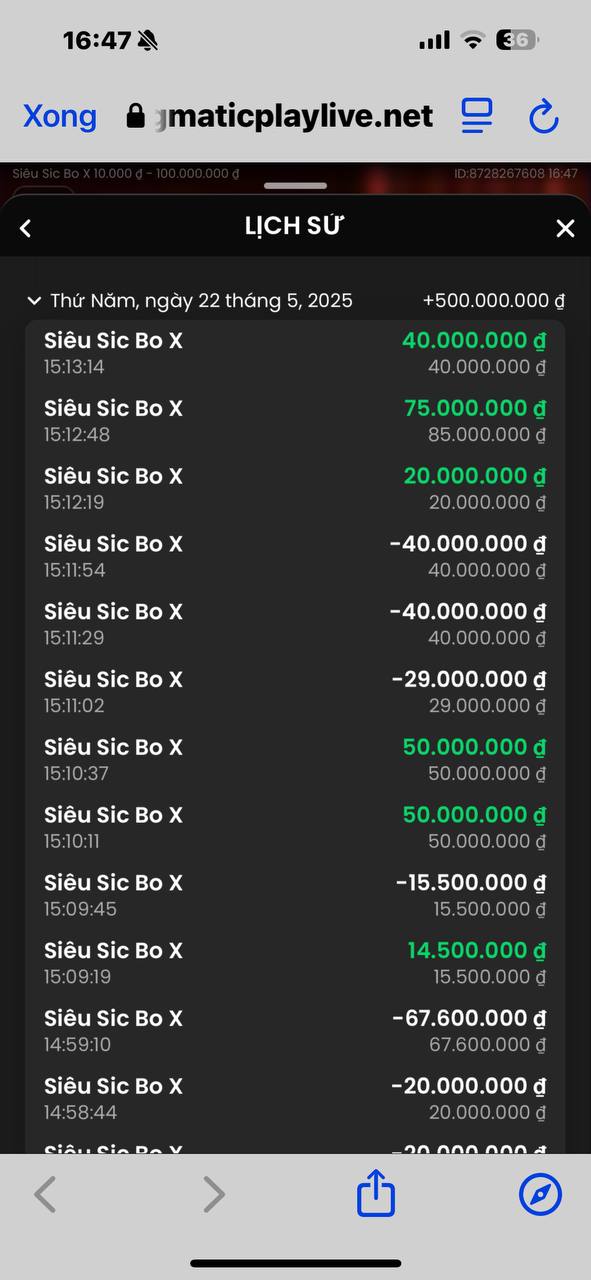Tap the day total +500.000.000 ₫
Image resolution: width=591 pixels, height=1280 pixels.
(x=494, y=300)
